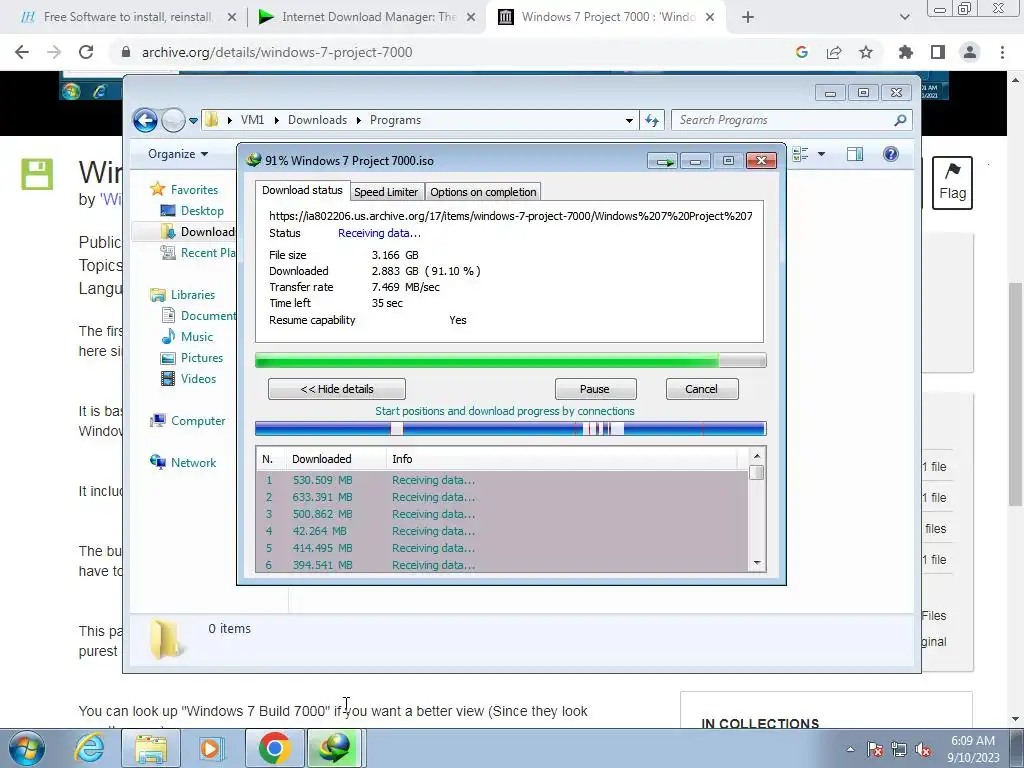This screenshot has height=768, width=1024.
Task: Show hidden tray icons arrow
Action: 850,749
